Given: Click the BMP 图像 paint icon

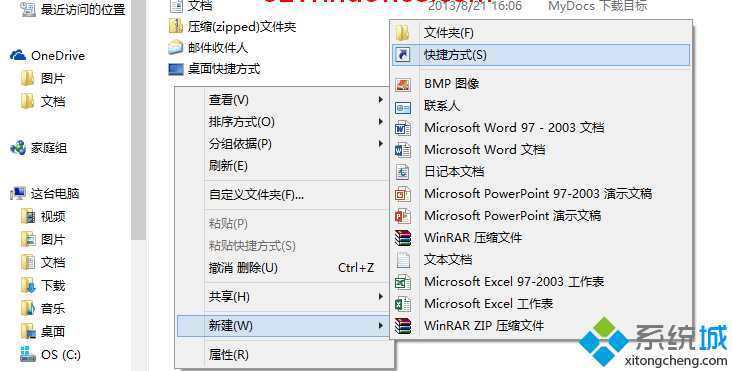Looking at the screenshot, I should 402,84.
